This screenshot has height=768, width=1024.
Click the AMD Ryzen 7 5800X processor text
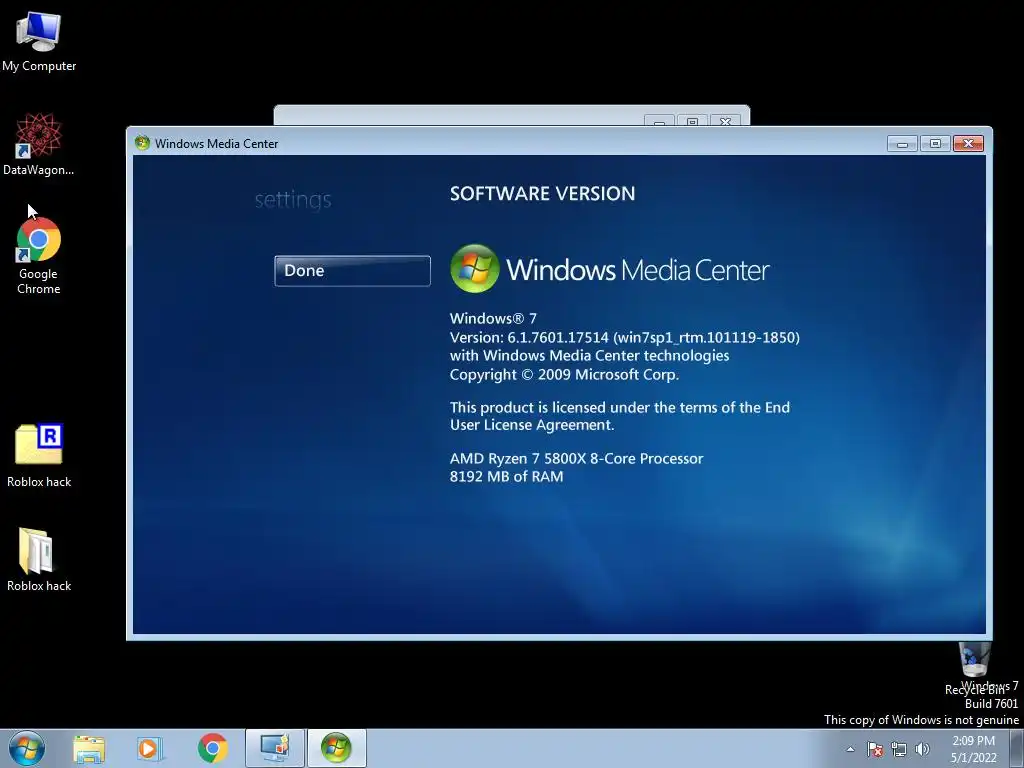pyautogui.click(x=576, y=458)
